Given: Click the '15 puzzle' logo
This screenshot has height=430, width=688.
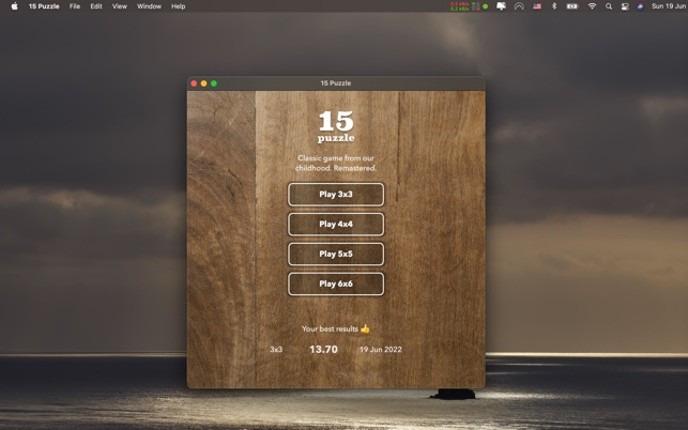Looking at the screenshot, I should tap(336, 126).
